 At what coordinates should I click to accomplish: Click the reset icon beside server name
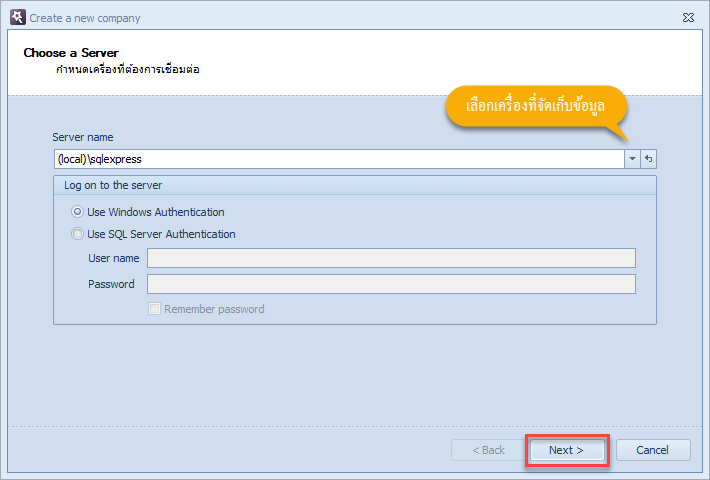(648, 159)
